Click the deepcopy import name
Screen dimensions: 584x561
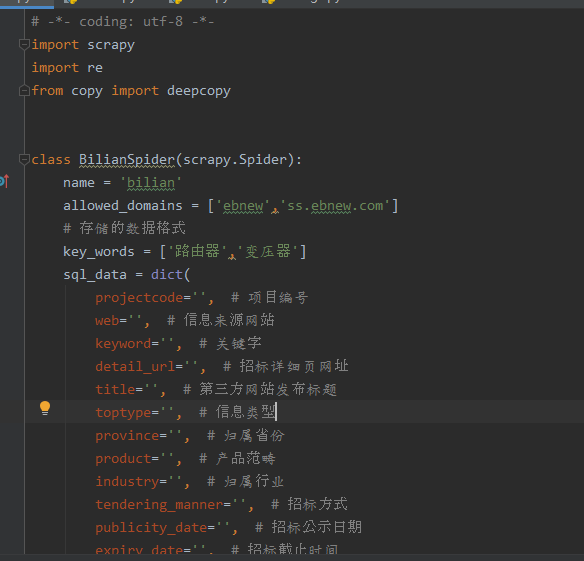coord(199,91)
